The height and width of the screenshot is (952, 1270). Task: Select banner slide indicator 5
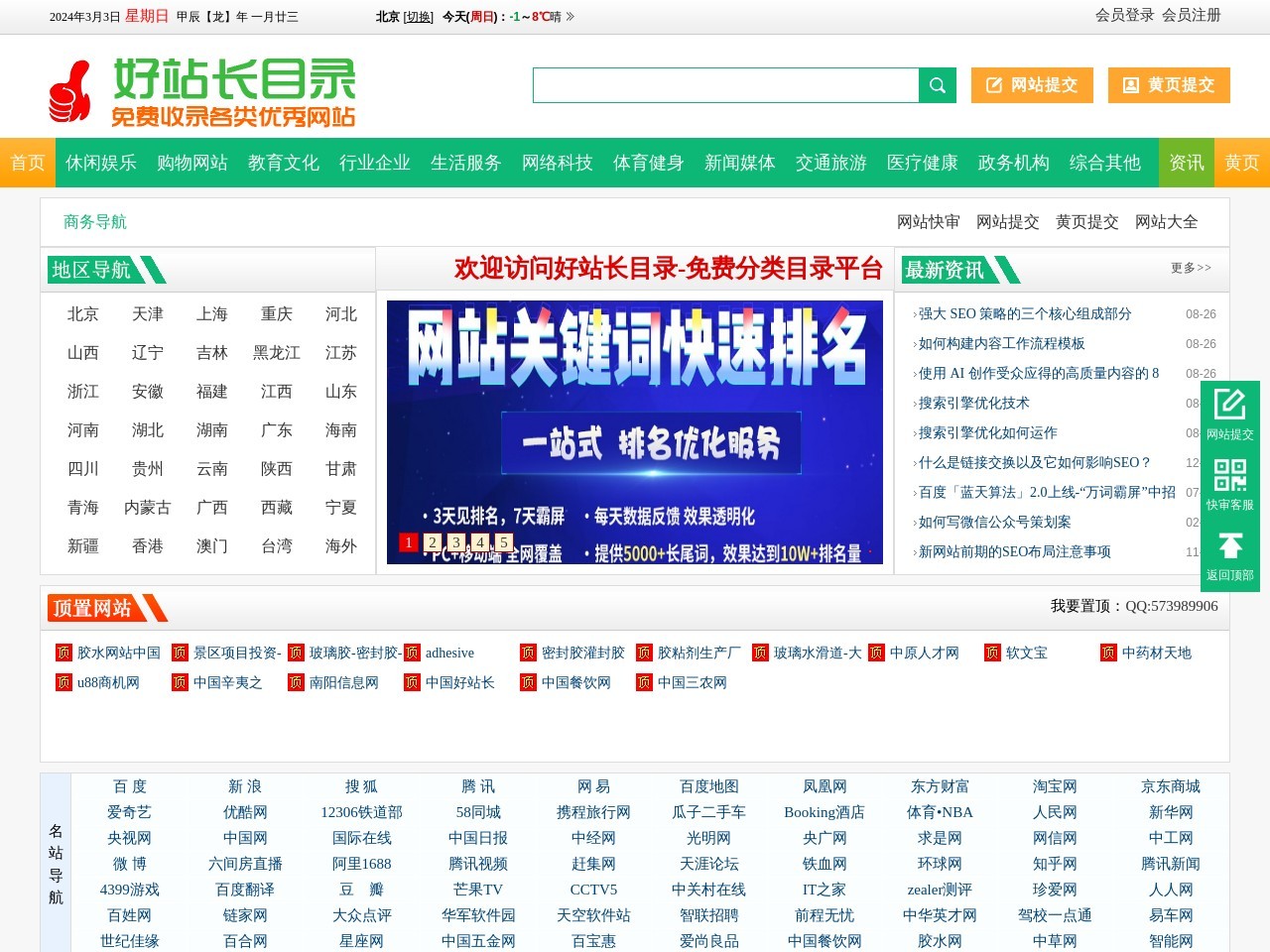504,542
